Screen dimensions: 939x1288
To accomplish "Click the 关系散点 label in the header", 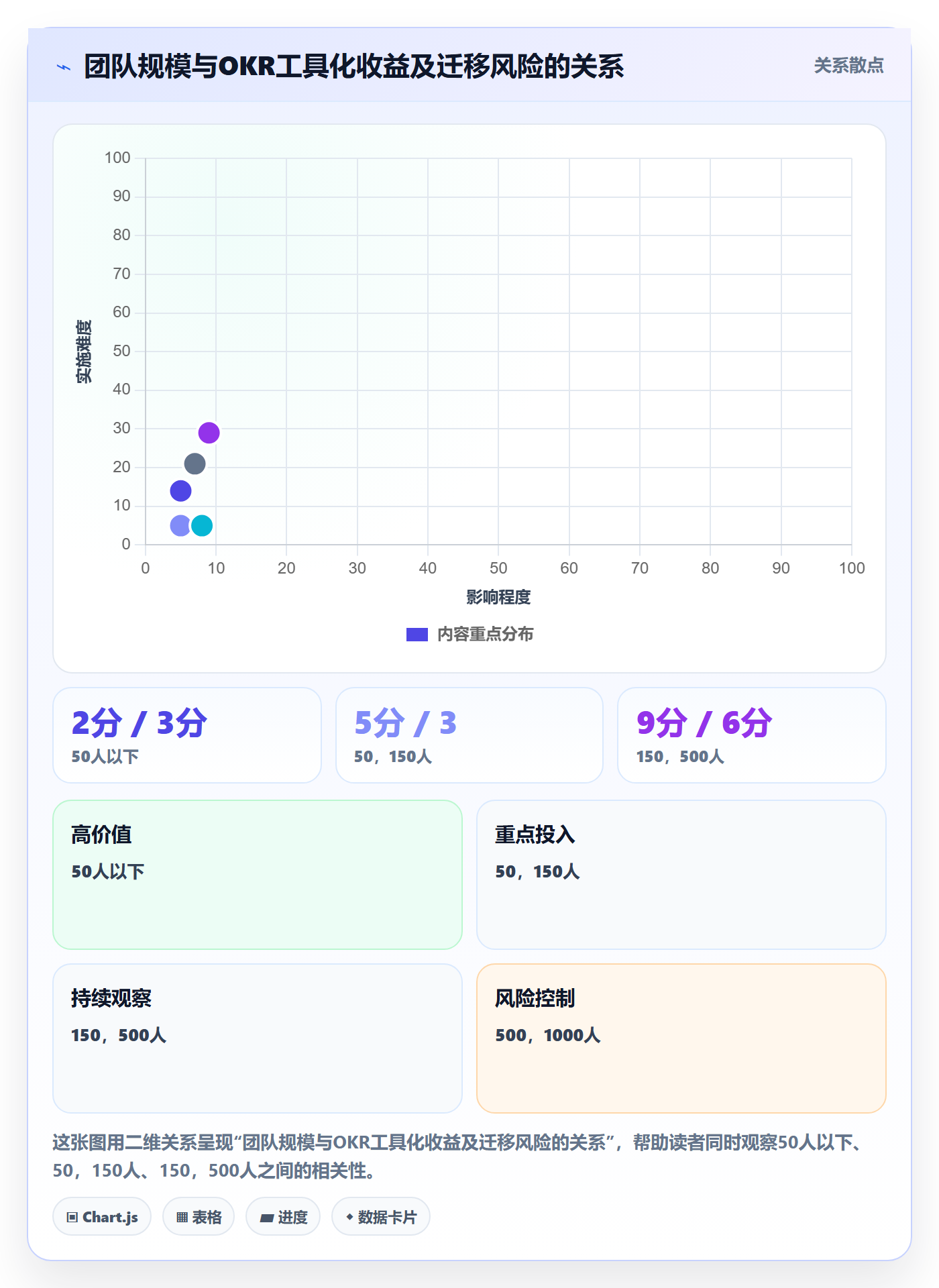I will point(848,66).
